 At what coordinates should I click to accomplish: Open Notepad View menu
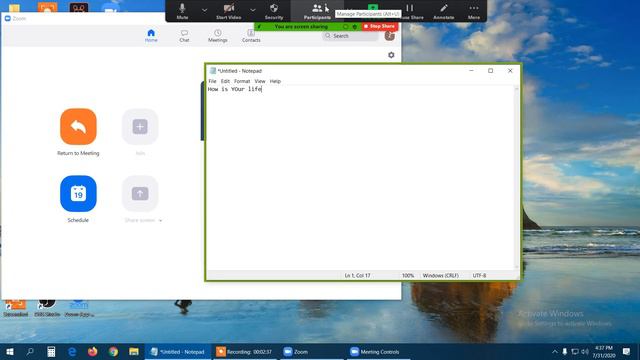click(x=260, y=81)
